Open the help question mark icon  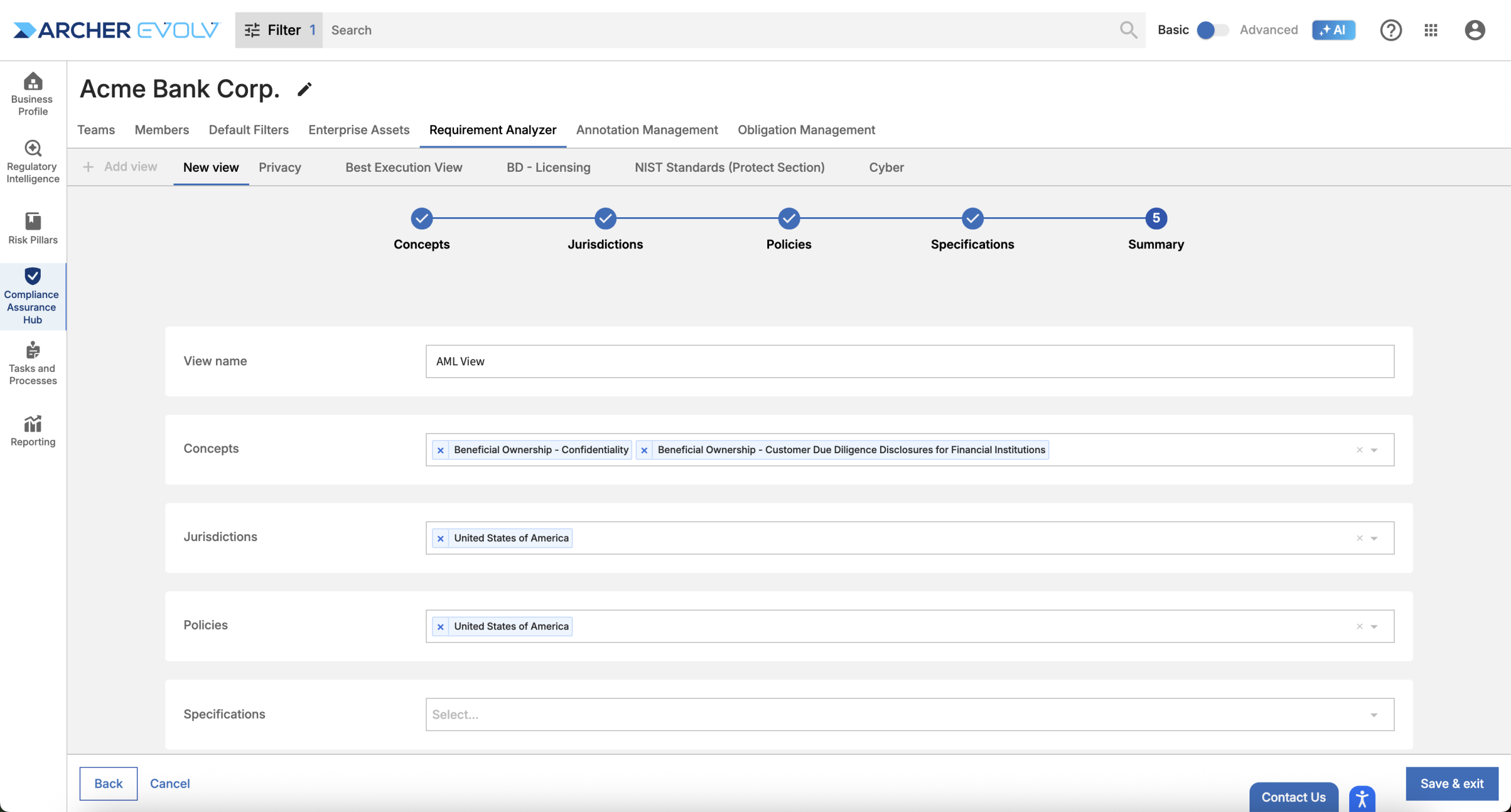tap(1390, 30)
